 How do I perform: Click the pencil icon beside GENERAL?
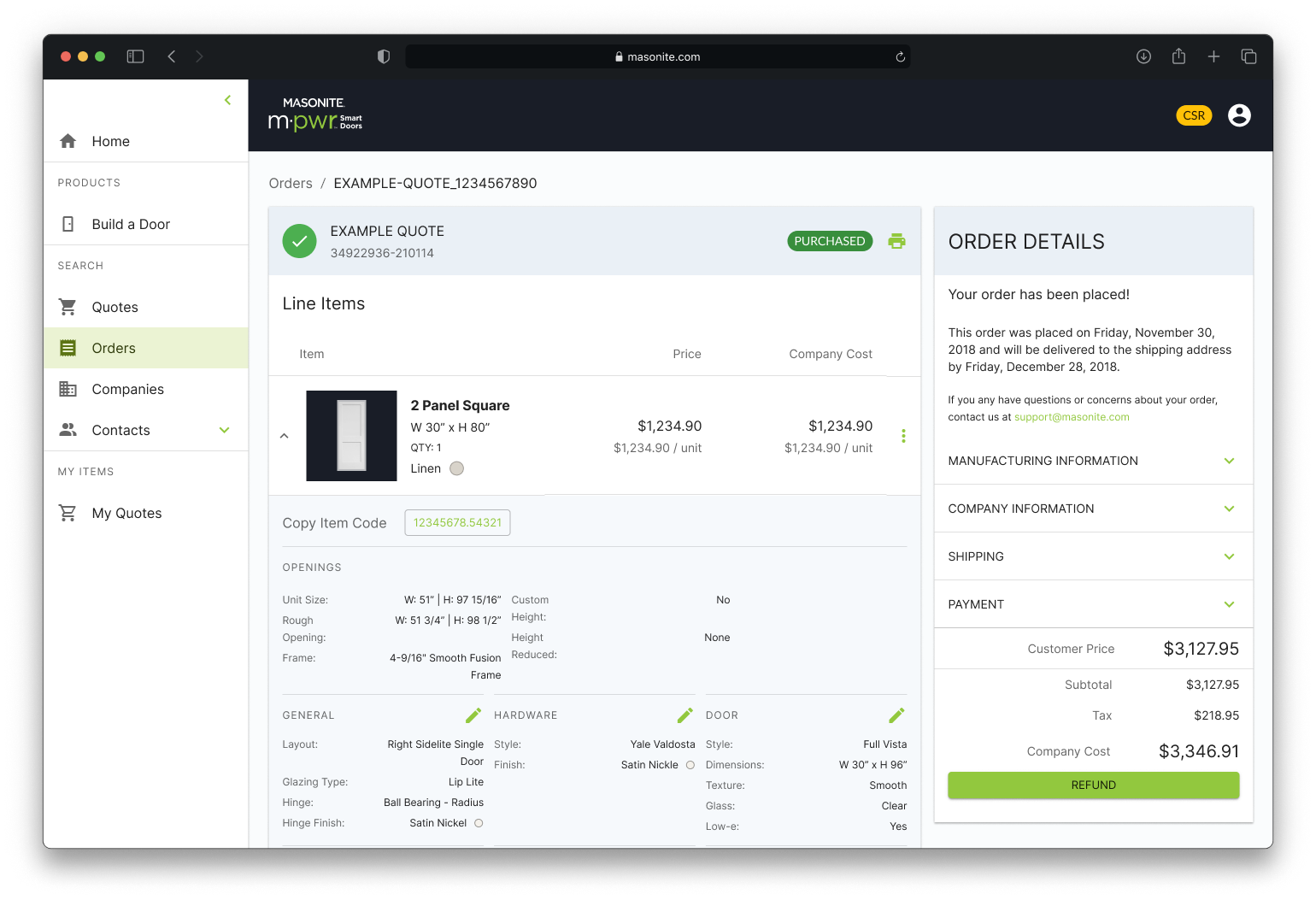473,715
